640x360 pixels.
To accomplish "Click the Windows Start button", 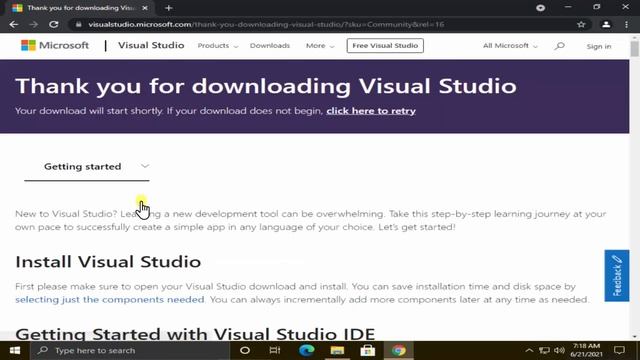I will 15,351.
